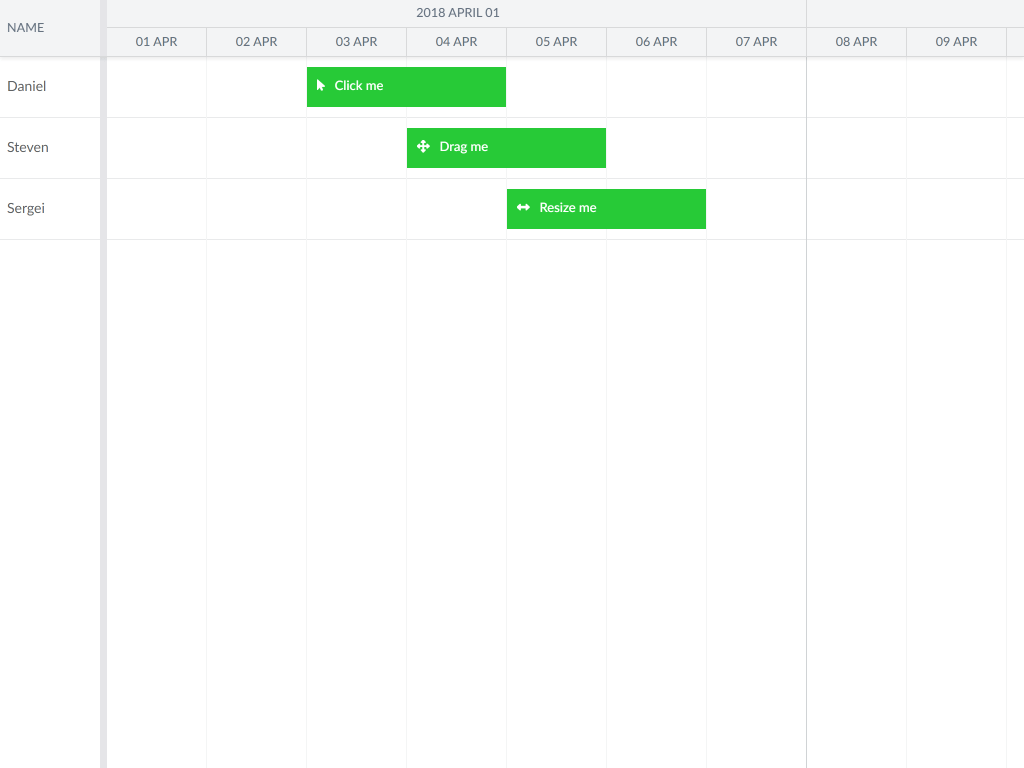The image size is (1024, 768).
Task: Select the Drag me event bar
Action: click(x=506, y=148)
